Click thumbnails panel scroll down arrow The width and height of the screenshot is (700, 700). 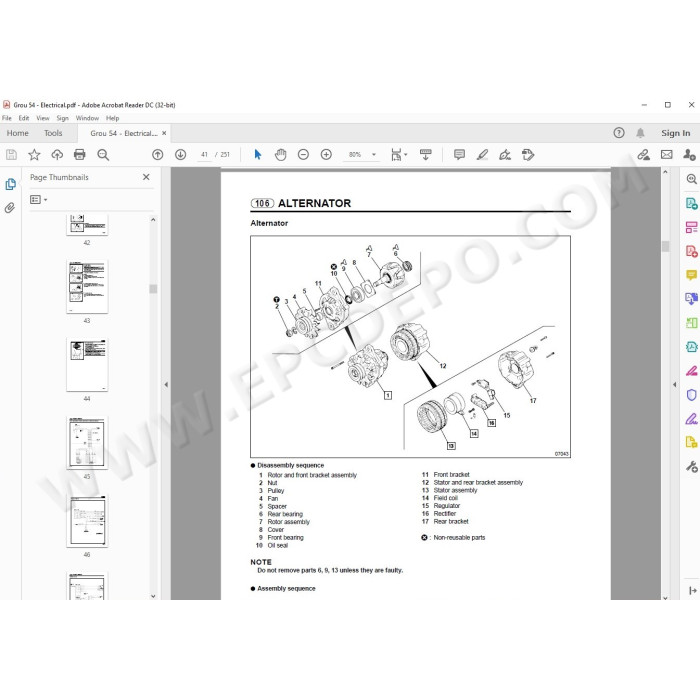(153, 596)
